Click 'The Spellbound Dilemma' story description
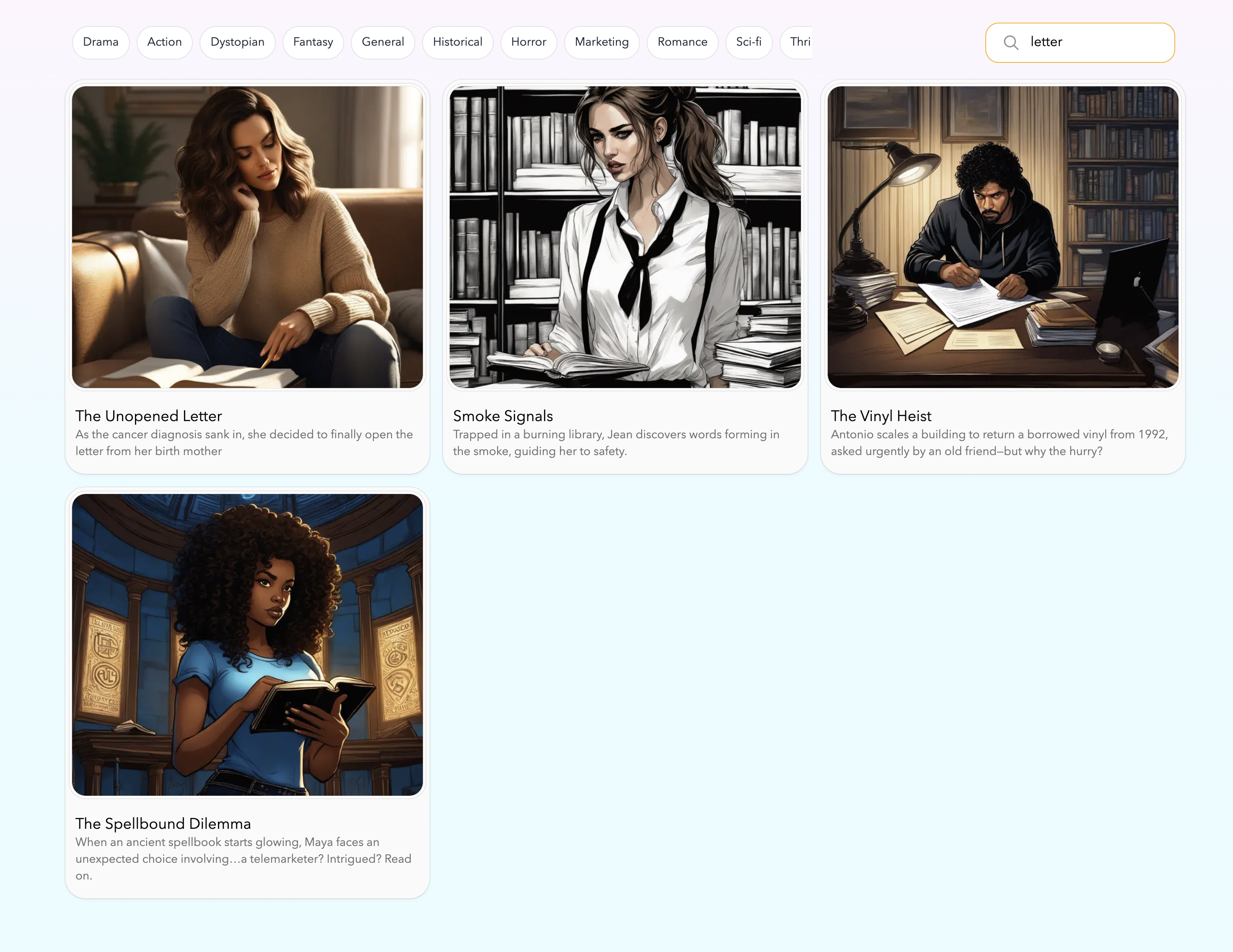The image size is (1233, 952). coord(243,858)
